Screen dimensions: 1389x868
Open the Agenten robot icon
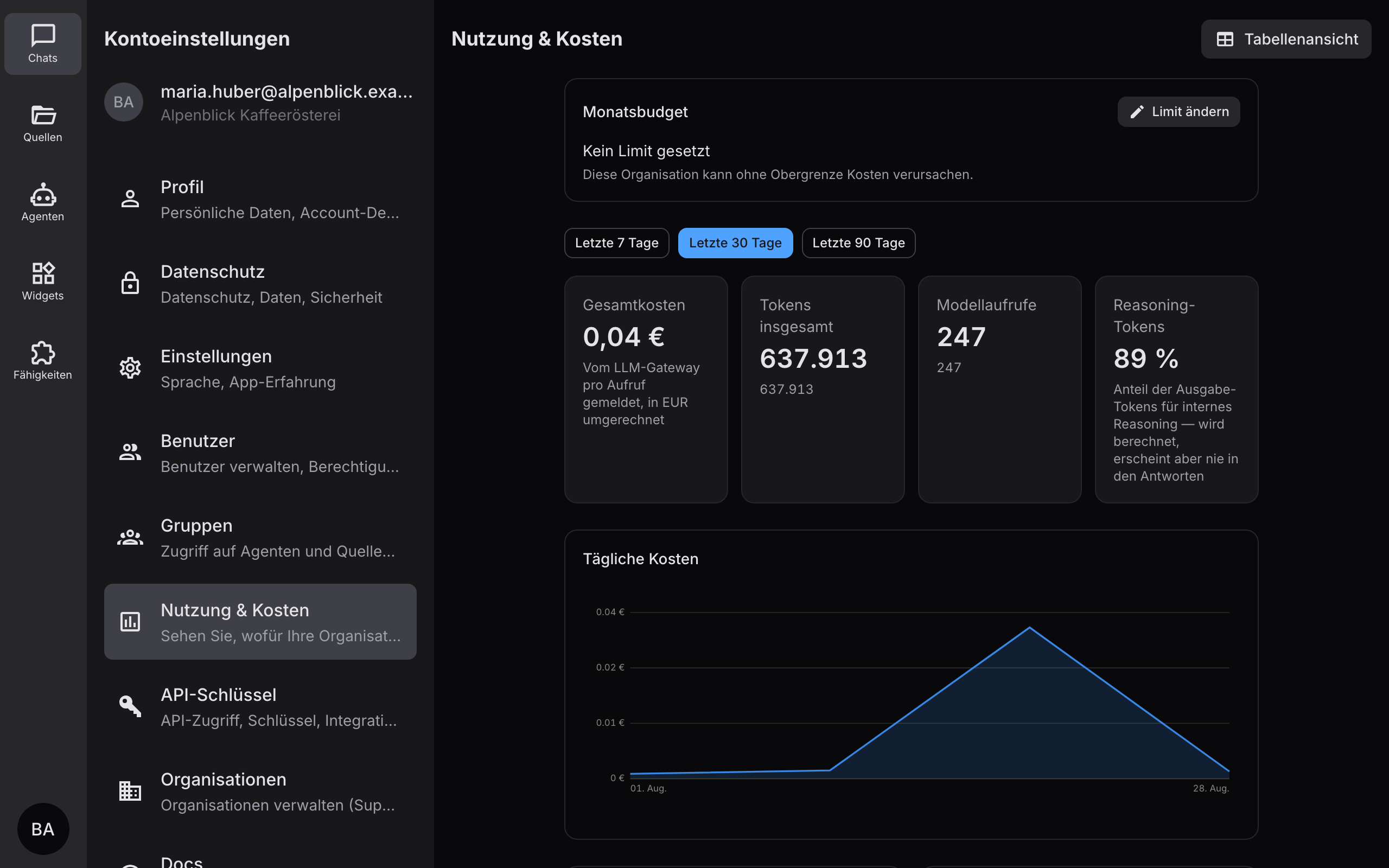point(43,194)
